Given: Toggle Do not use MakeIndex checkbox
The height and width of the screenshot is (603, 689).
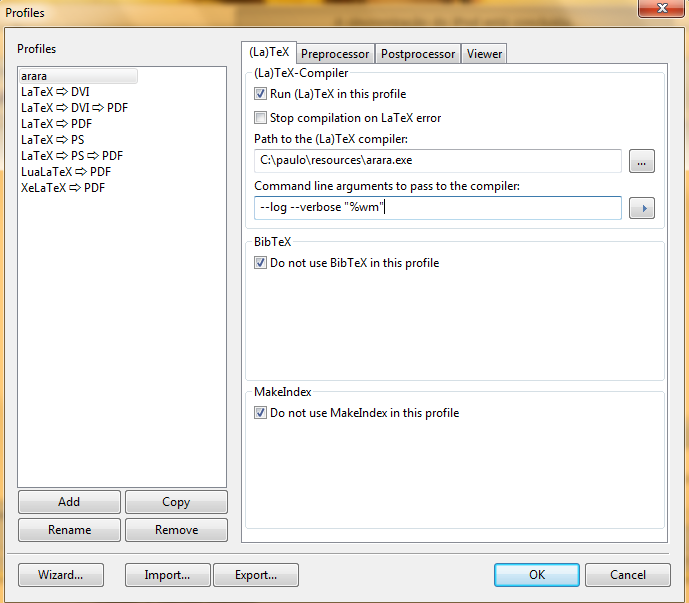Looking at the screenshot, I should click(261, 412).
